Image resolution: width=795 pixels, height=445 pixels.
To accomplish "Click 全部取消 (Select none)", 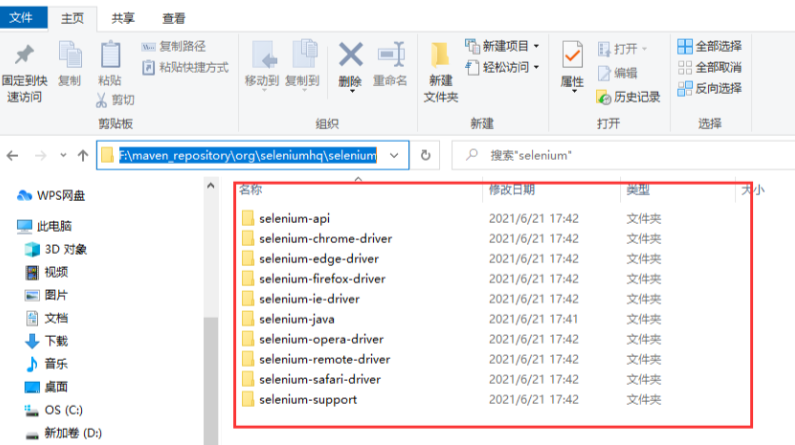I will point(710,67).
